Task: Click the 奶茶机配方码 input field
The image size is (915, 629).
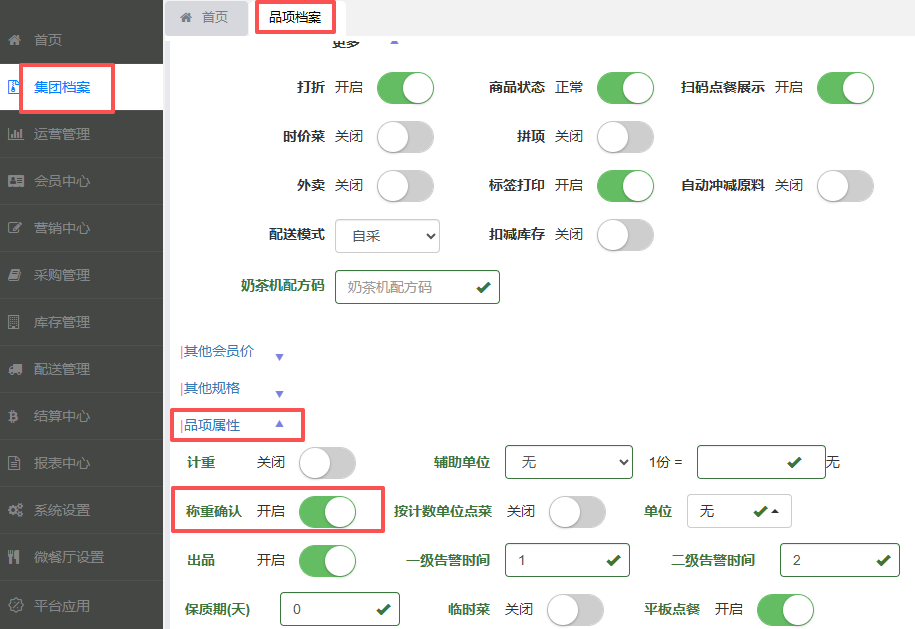Action: pyautogui.click(x=408, y=287)
